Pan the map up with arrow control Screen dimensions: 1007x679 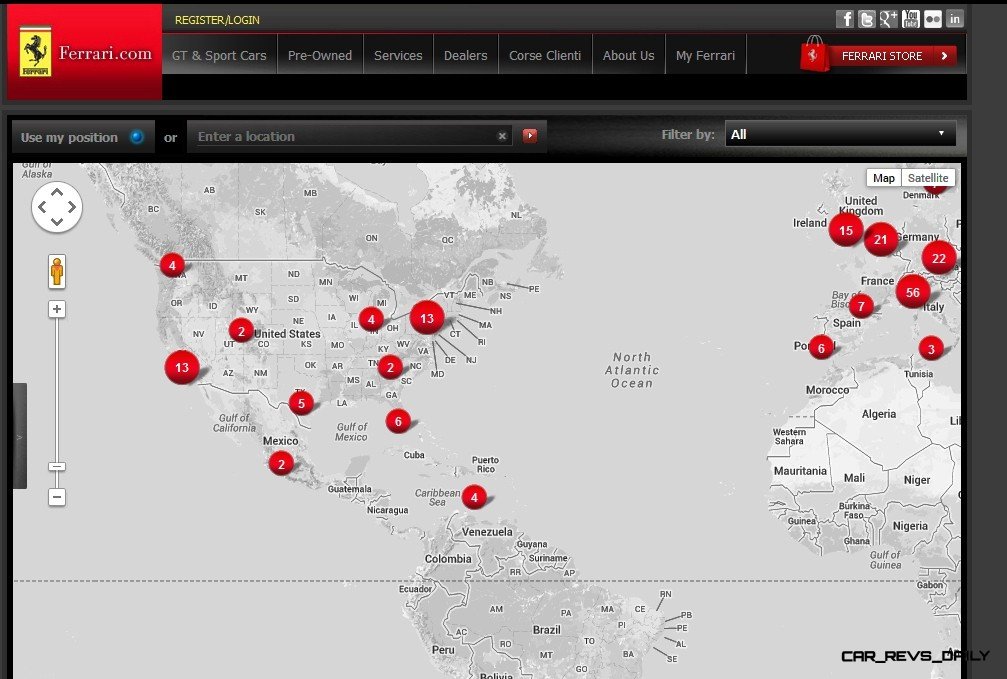pyautogui.click(x=57, y=191)
